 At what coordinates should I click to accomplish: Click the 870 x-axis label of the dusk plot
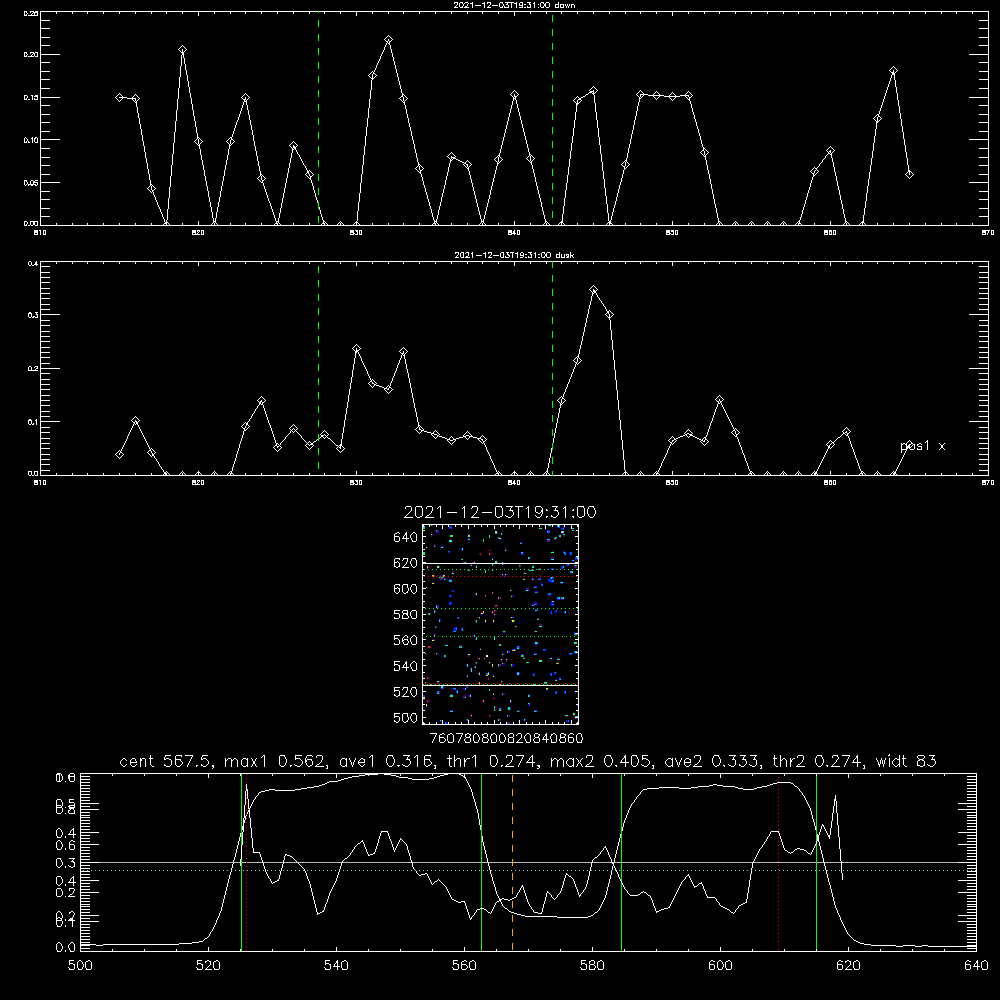[988, 483]
